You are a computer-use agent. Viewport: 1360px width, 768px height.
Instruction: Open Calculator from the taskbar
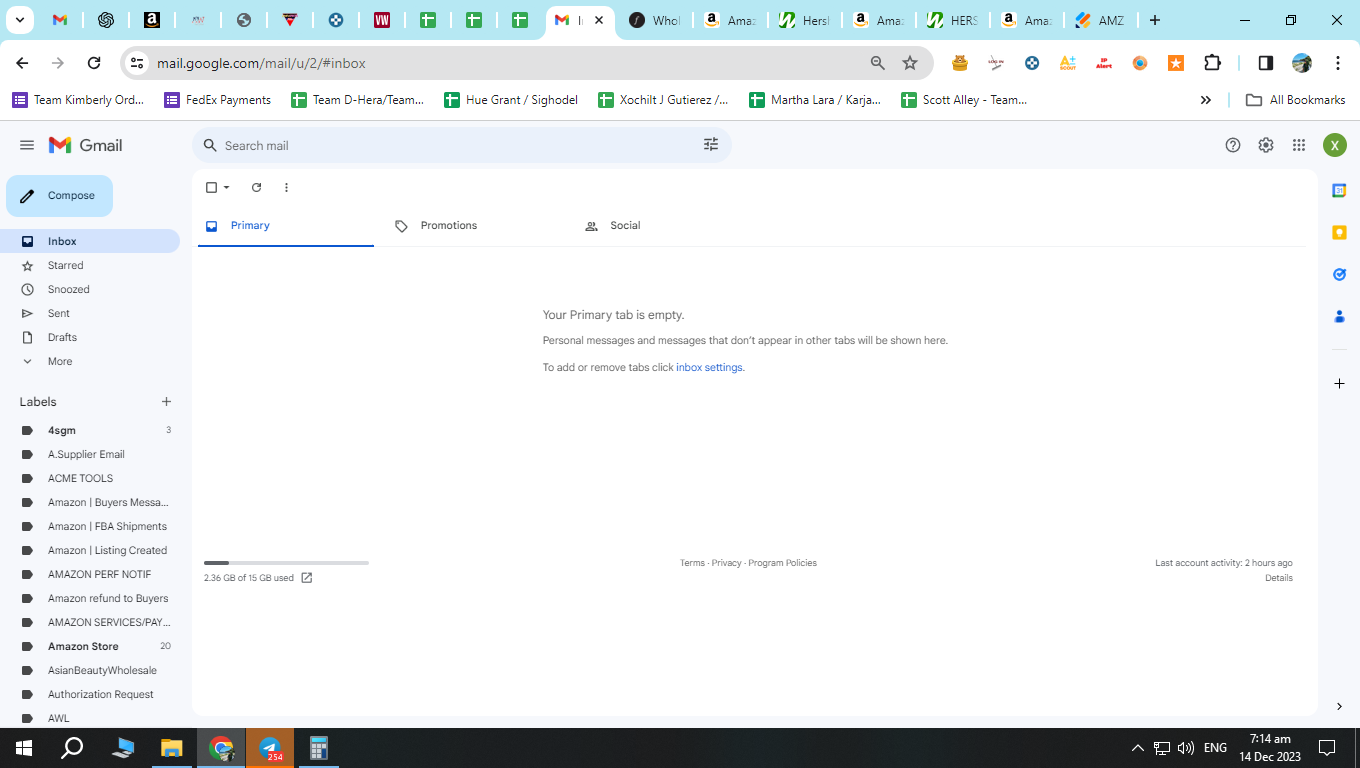click(319, 748)
